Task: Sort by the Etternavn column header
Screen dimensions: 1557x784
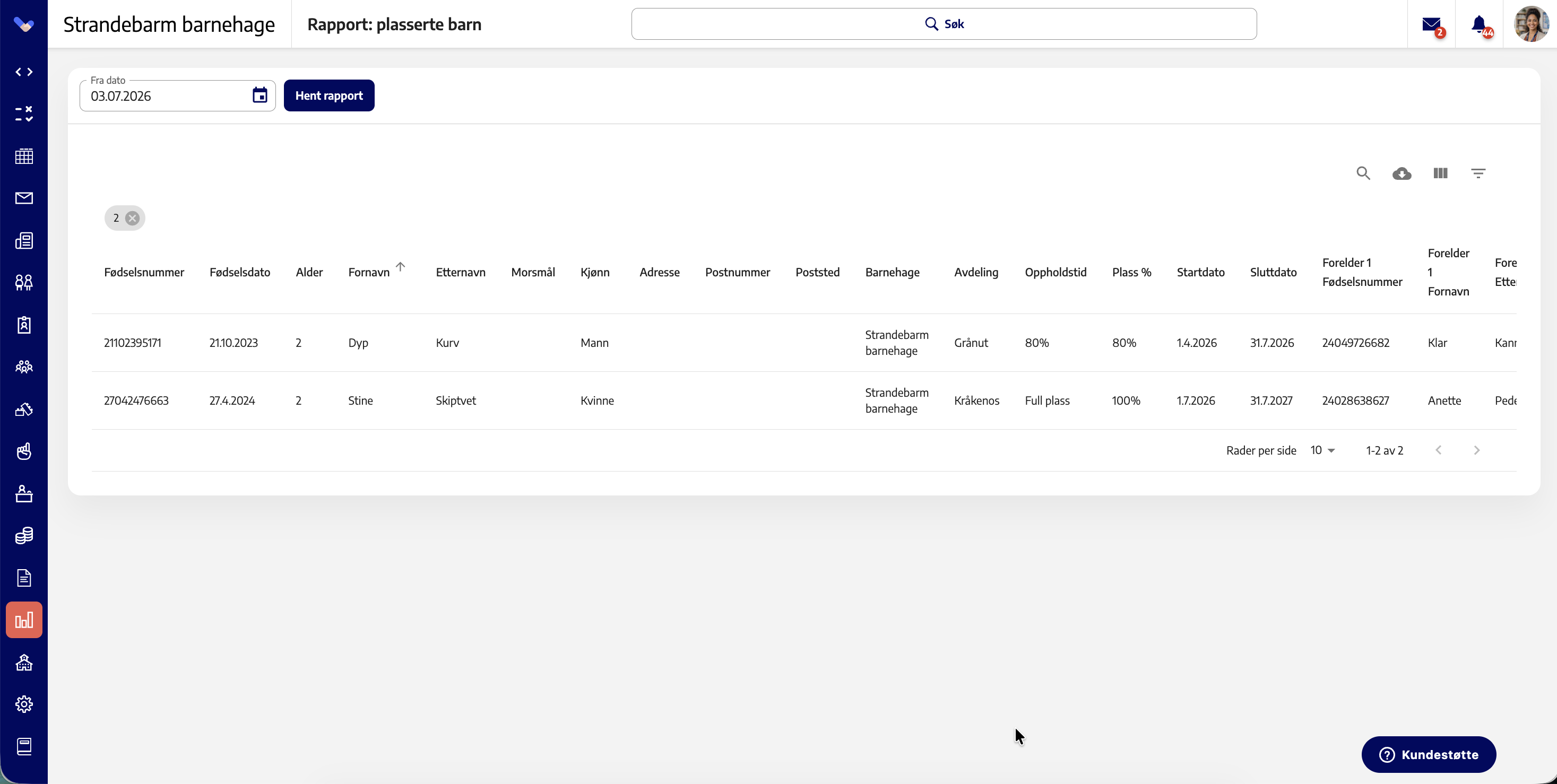Action: click(461, 273)
